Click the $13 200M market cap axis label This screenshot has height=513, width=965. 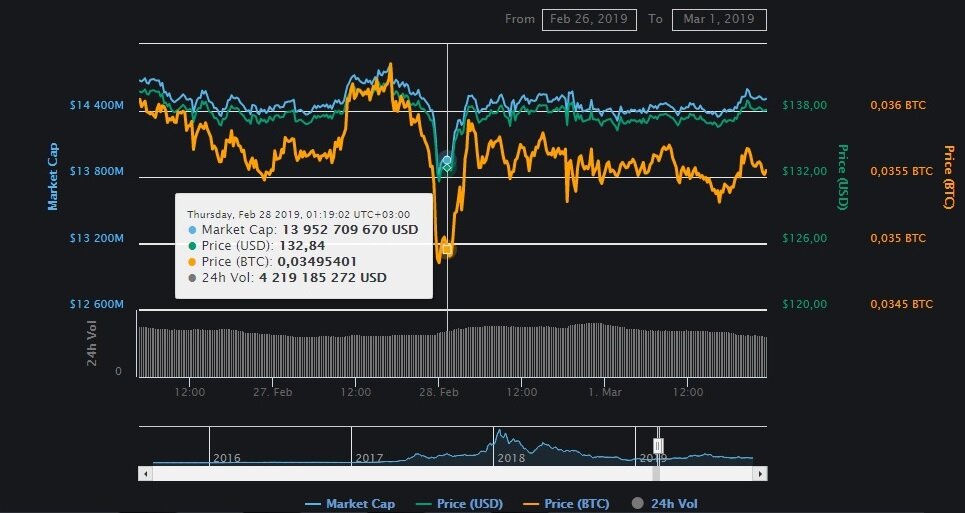pyautogui.click(x=97, y=238)
